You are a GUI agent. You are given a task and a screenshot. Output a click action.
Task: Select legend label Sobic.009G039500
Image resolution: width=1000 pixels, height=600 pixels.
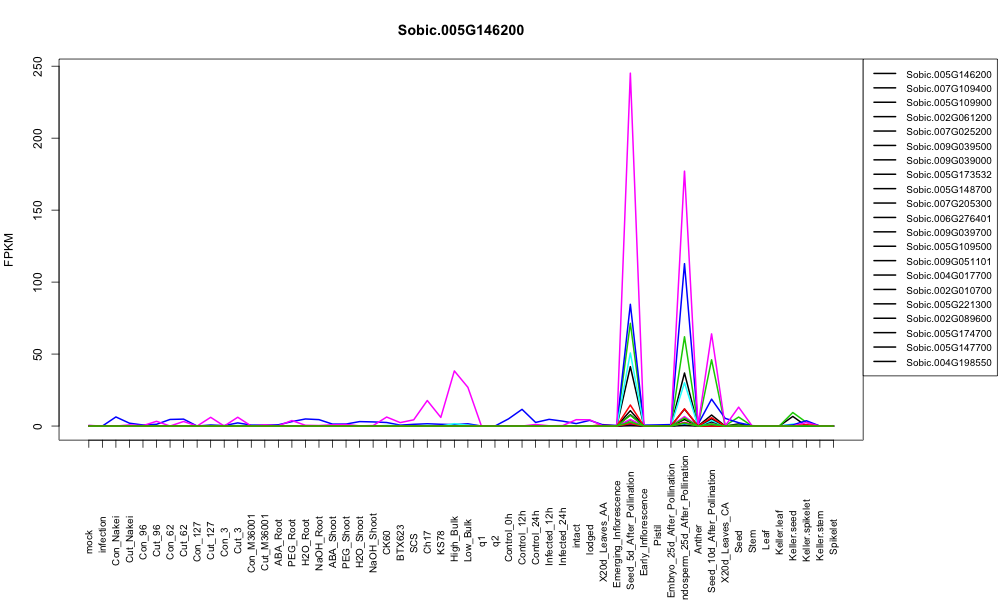click(x=949, y=146)
